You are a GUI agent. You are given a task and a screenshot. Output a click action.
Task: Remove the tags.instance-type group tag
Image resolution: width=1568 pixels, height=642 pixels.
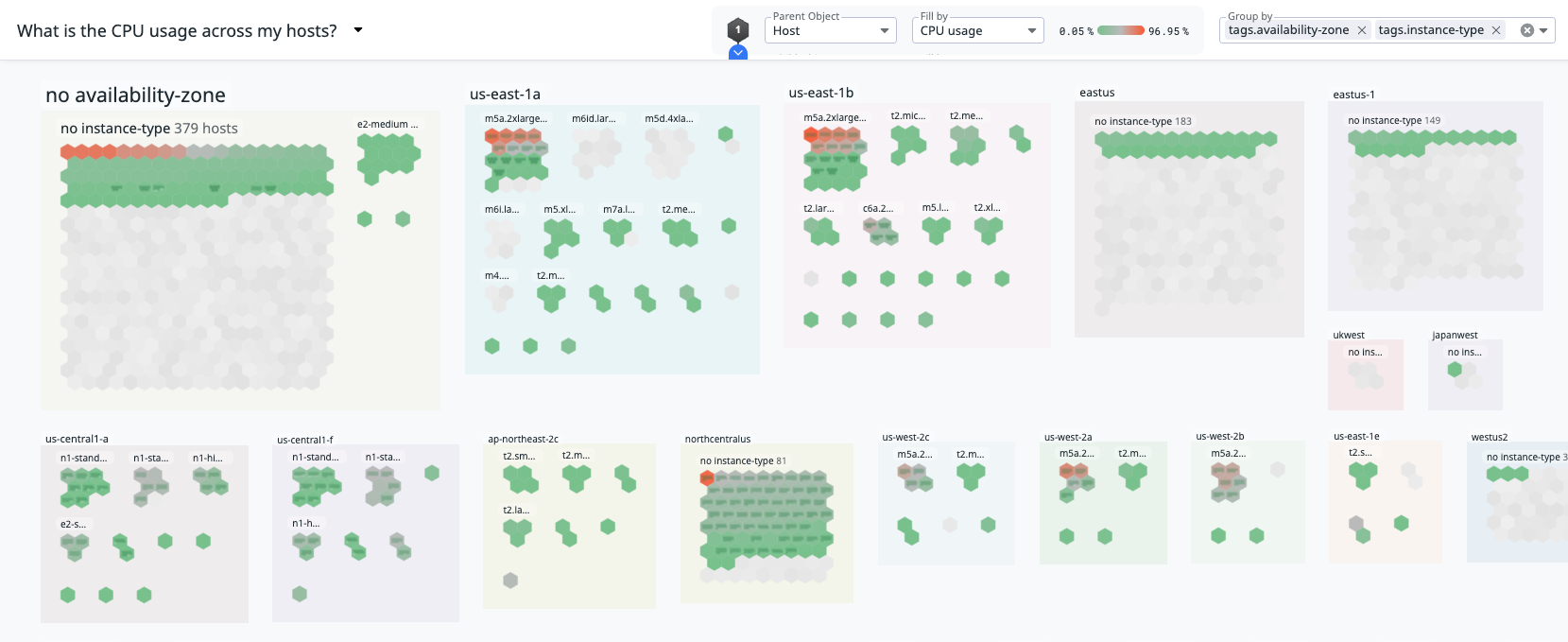click(1496, 30)
